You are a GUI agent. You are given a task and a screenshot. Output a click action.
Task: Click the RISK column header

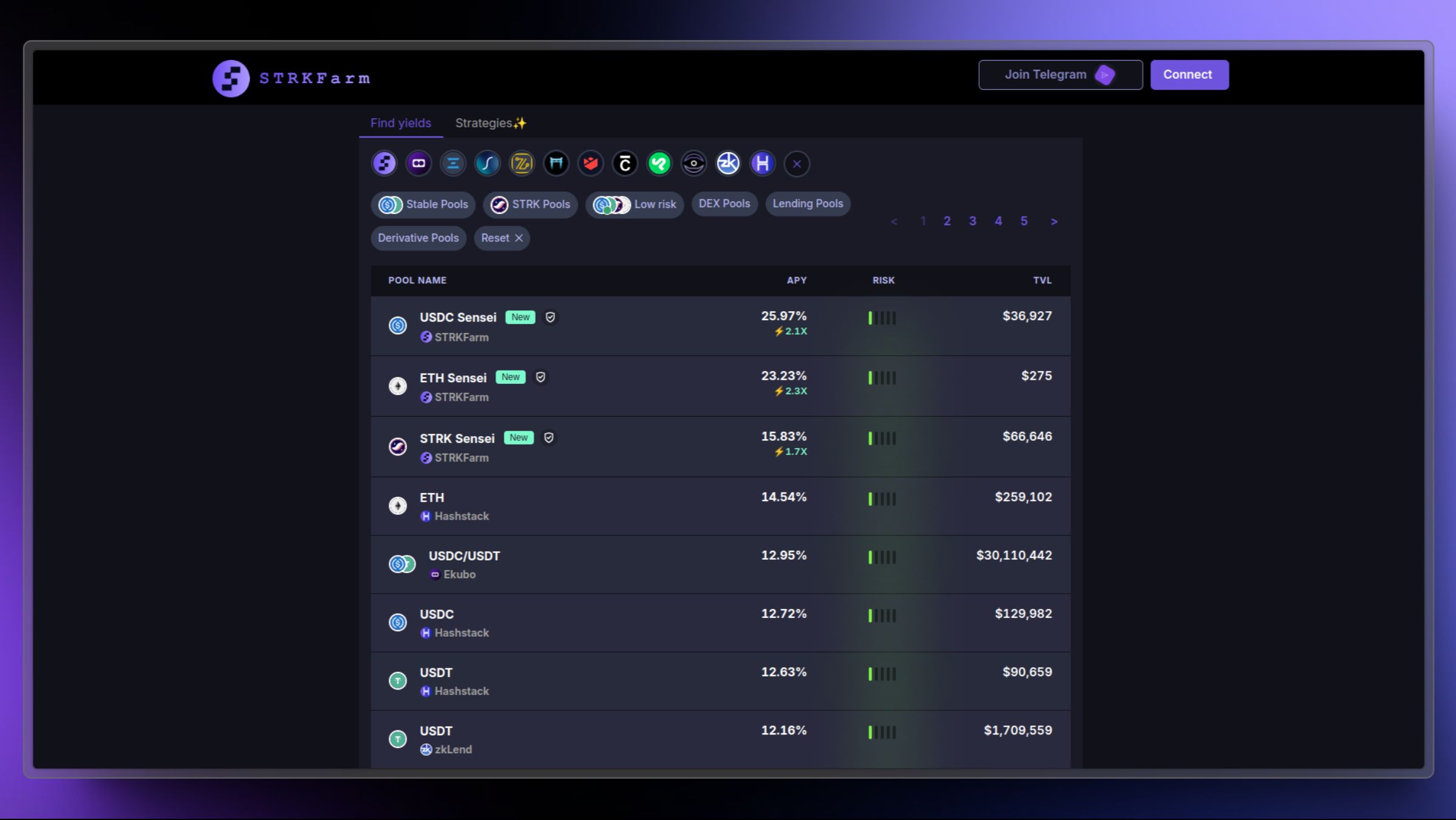pos(883,280)
